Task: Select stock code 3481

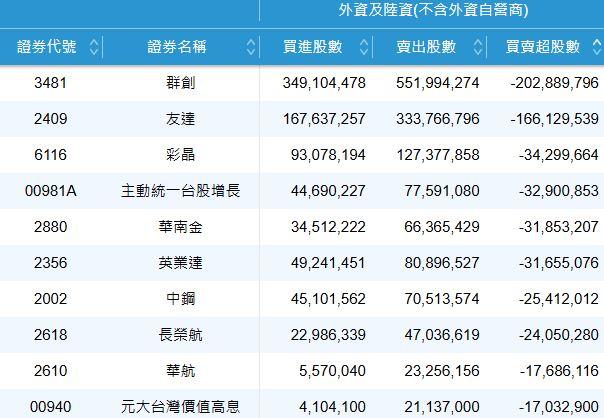Action: [50, 83]
